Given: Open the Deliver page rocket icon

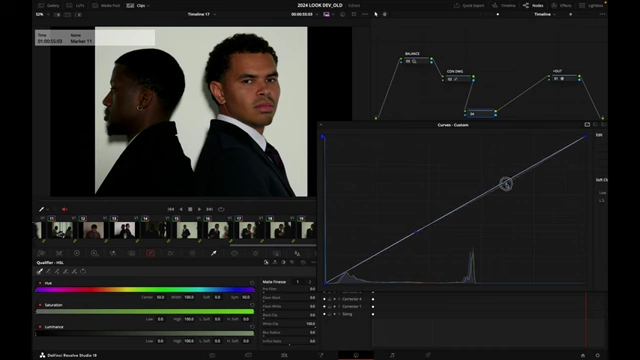Looking at the screenshot, I should [x=428, y=355].
